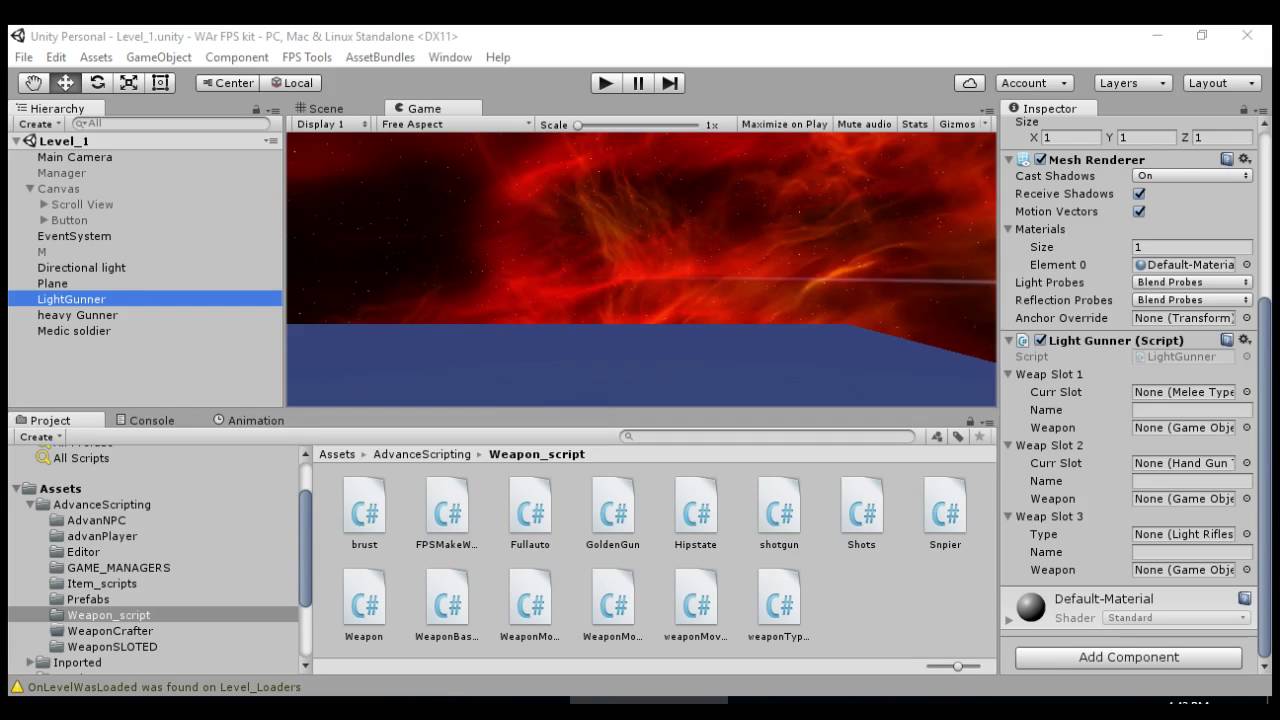Viewport: 1280px width, 720px height.
Task: Open the brust C# script
Action: pyautogui.click(x=364, y=514)
